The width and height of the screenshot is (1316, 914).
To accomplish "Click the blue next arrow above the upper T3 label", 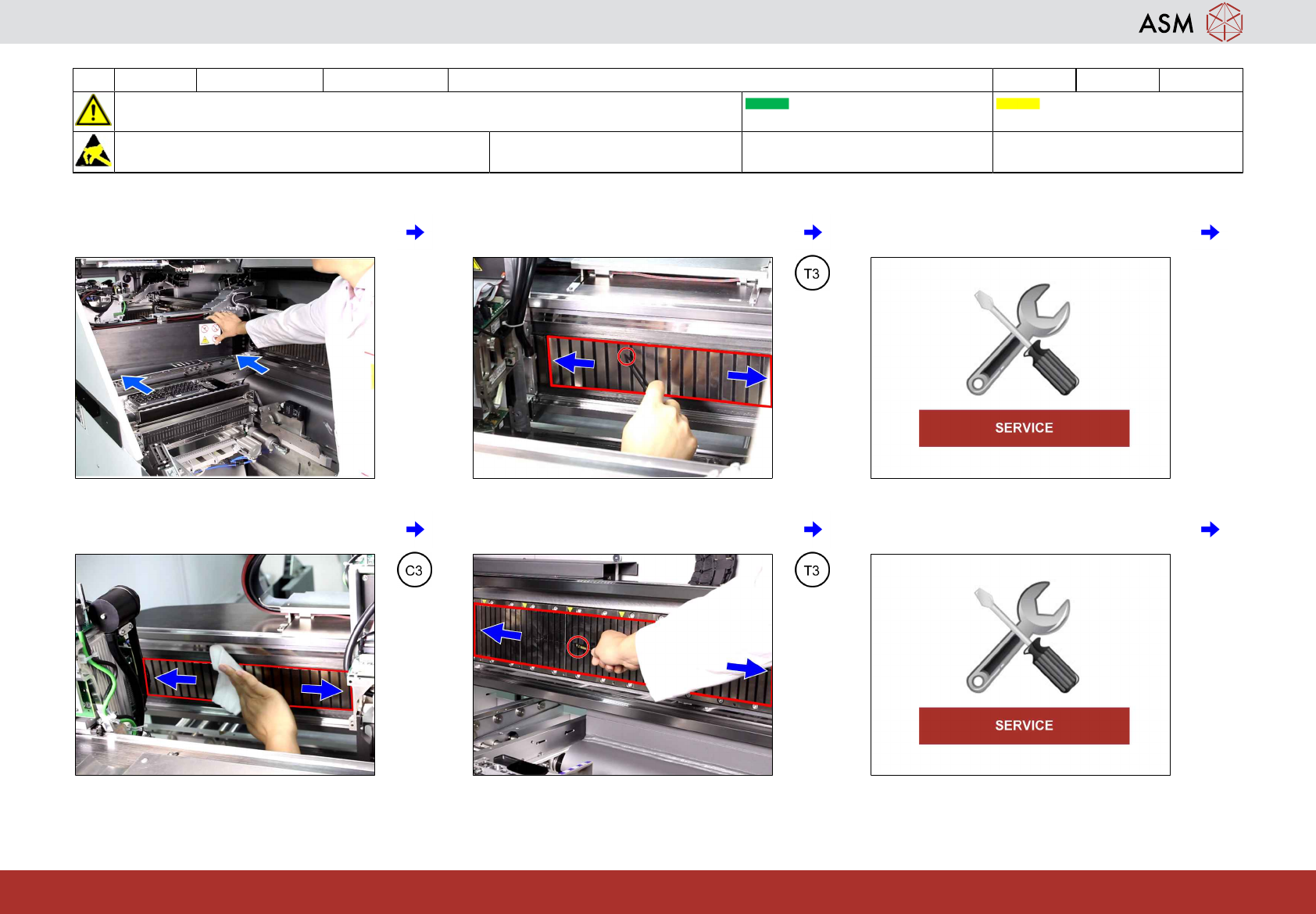I will (813, 232).
